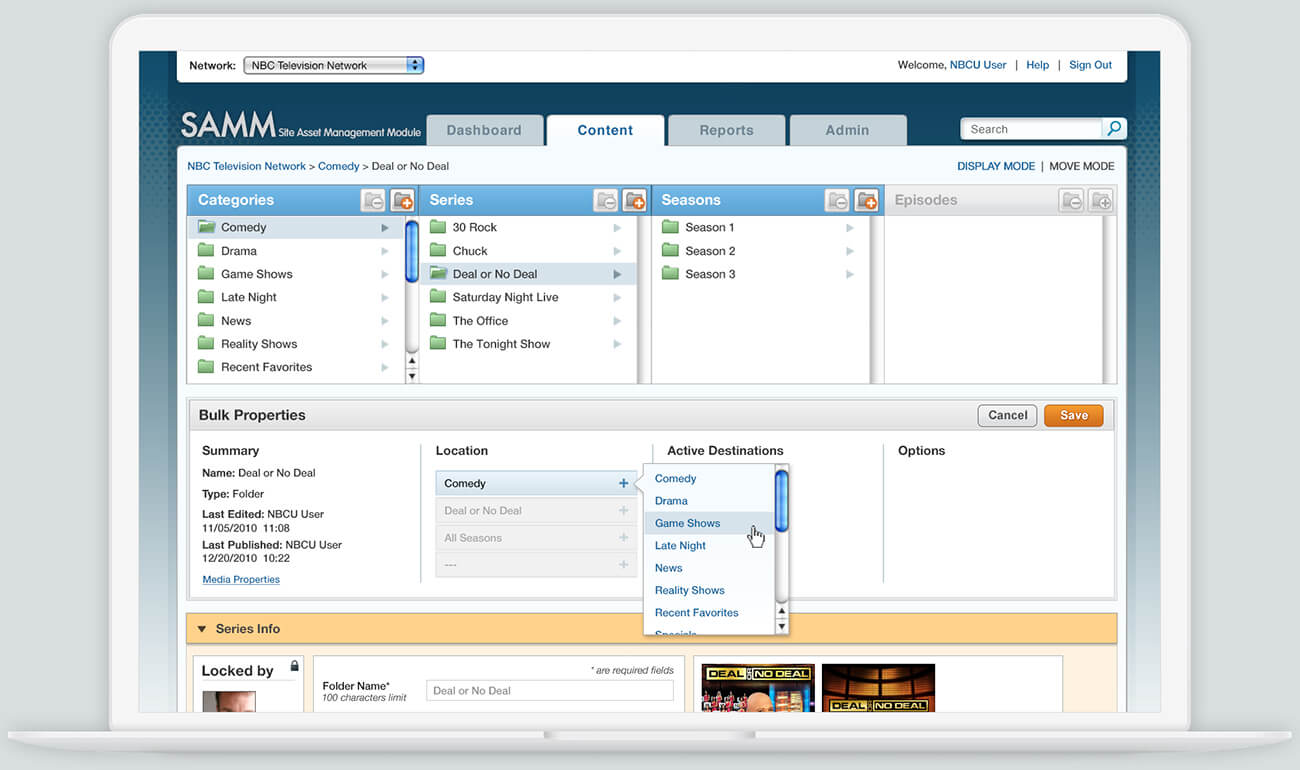Select Game Shows from location dropdown list
The image size is (1300, 770).
[x=687, y=524]
